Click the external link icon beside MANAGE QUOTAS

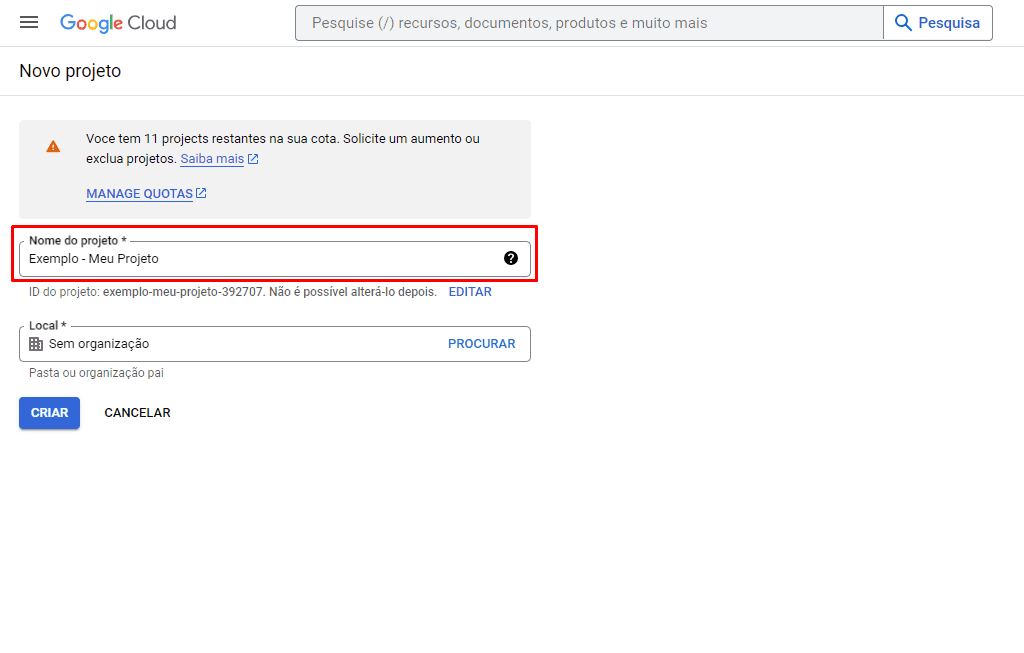pyautogui.click(x=201, y=193)
